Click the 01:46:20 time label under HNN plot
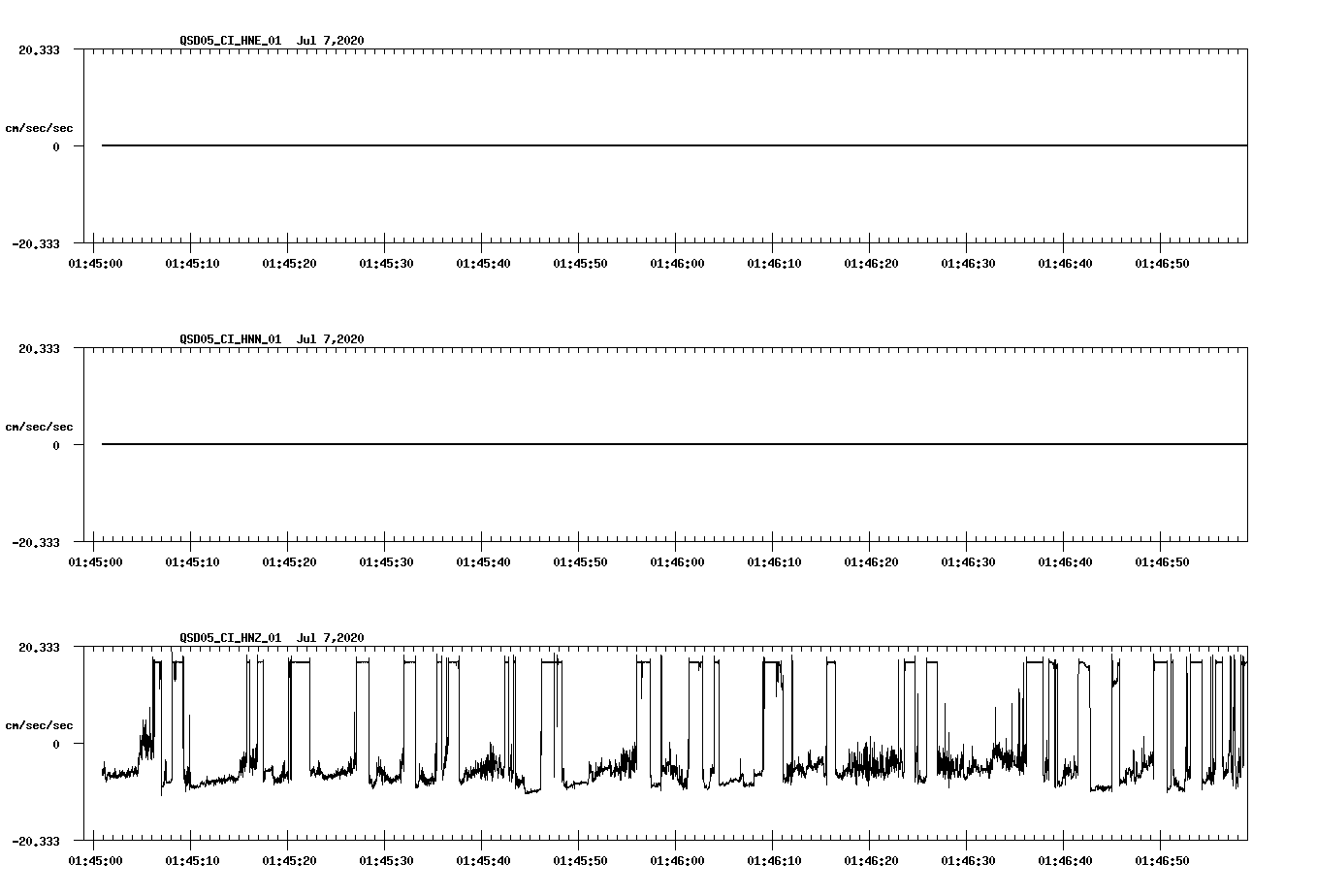 point(871,561)
